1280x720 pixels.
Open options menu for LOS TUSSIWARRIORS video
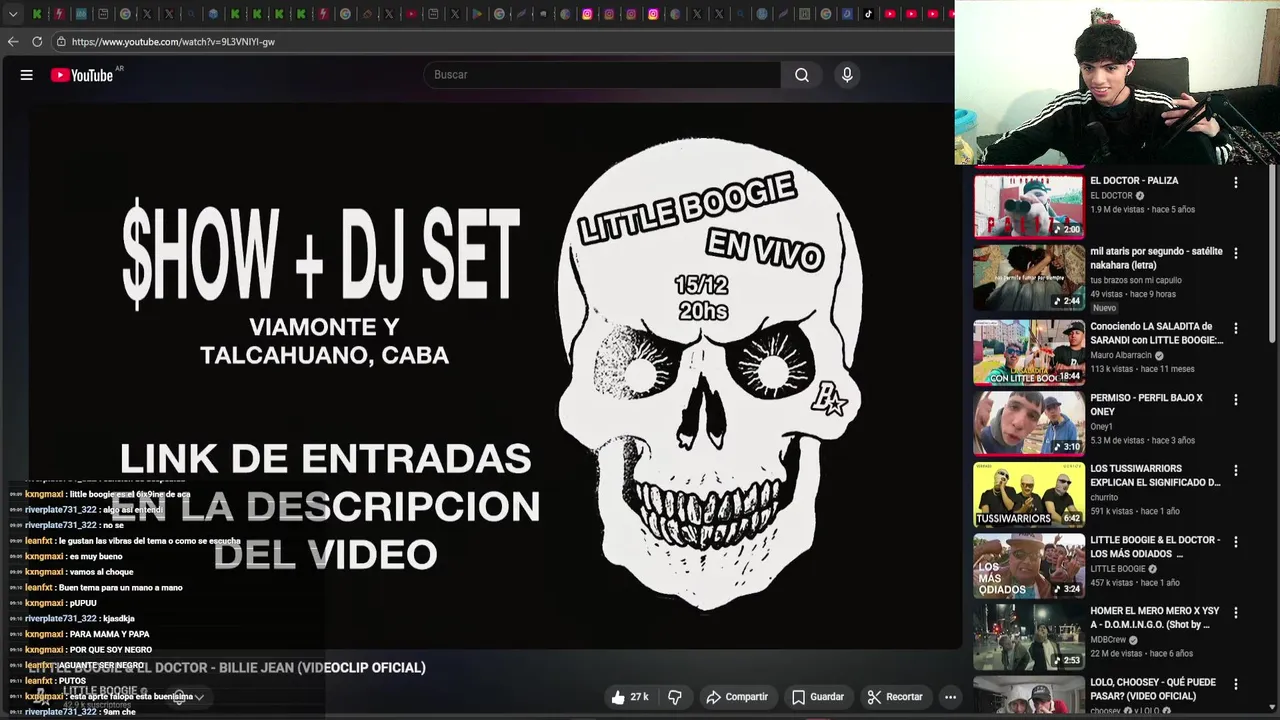click(1236, 471)
